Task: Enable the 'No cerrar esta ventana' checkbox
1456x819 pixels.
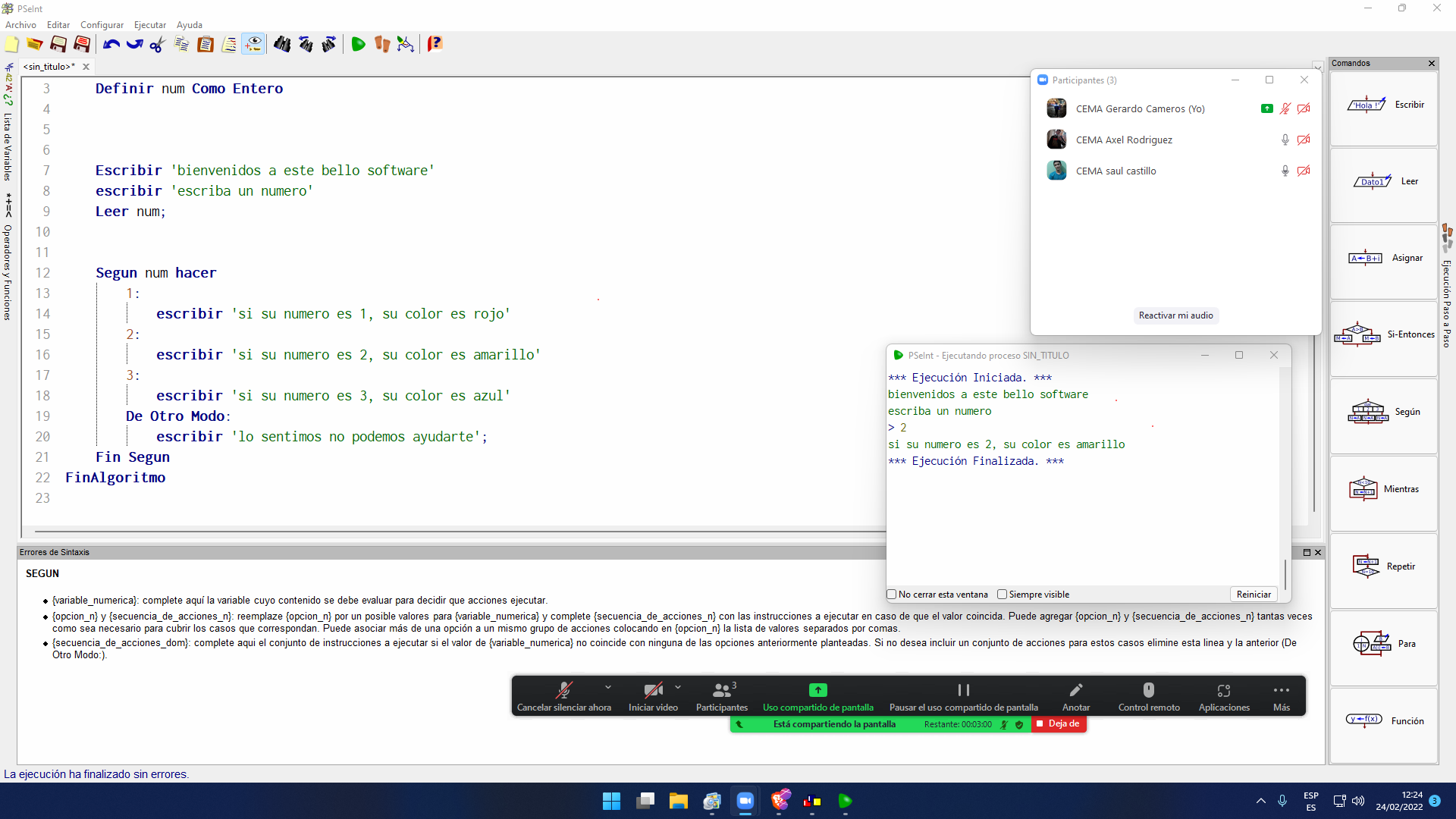Action: [893, 595]
